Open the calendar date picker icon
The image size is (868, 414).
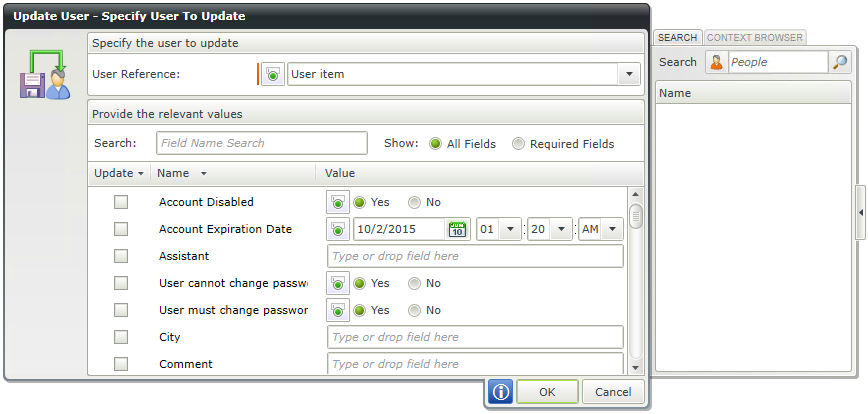pos(457,229)
